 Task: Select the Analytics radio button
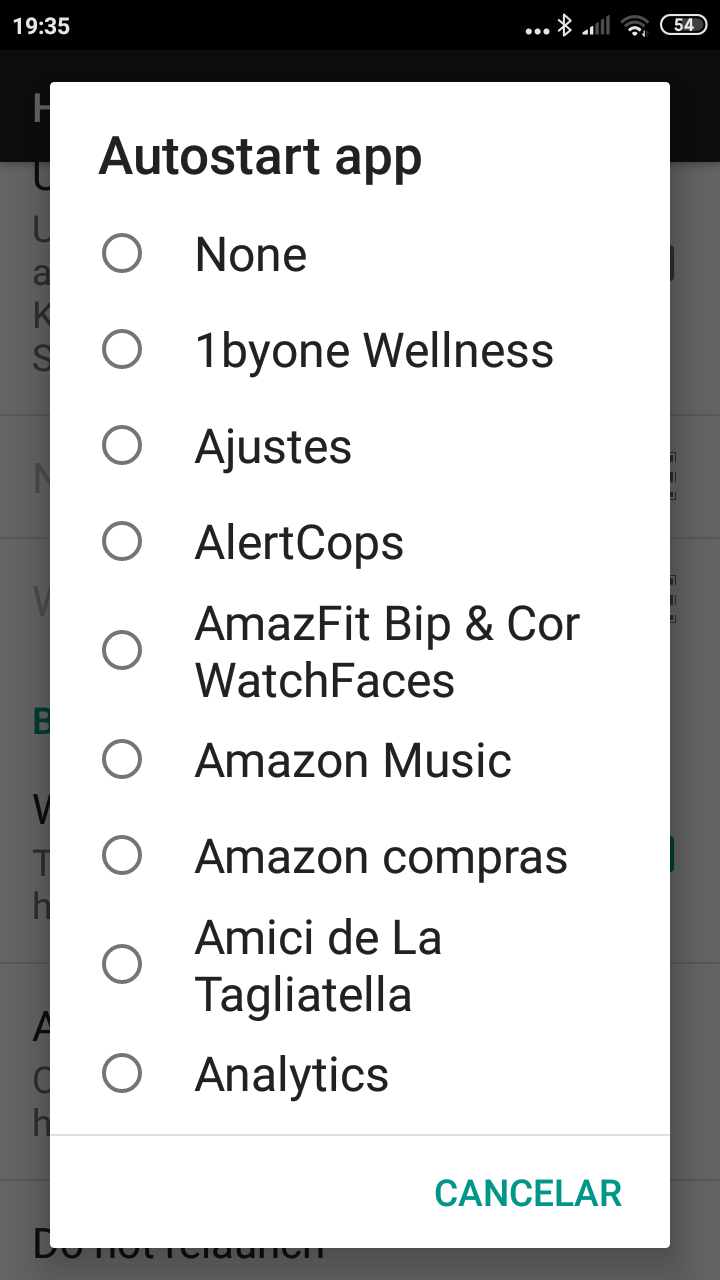pyautogui.click(x=122, y=1074)
